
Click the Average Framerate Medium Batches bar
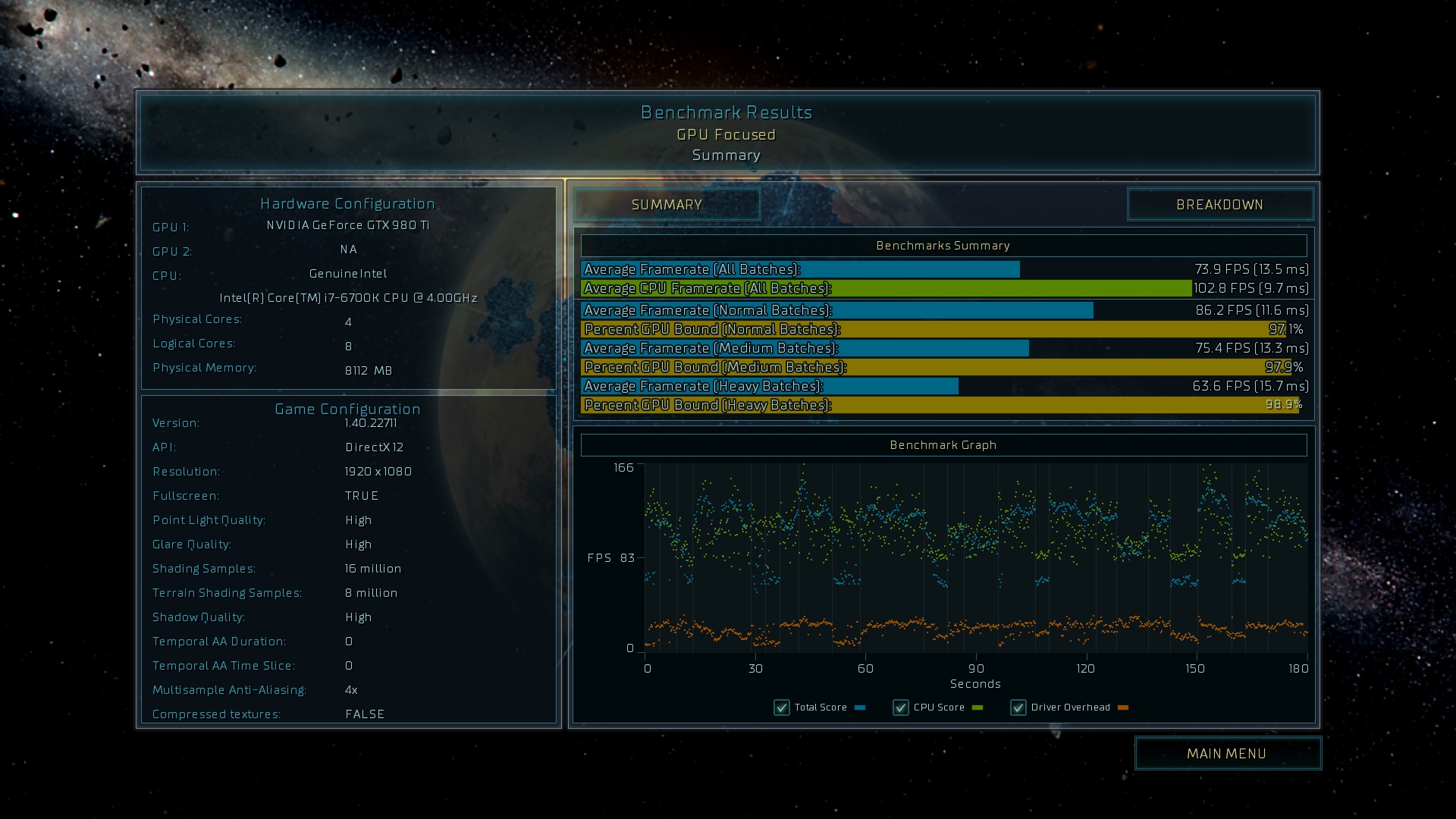pyautogui.click(x=804, y=348)
